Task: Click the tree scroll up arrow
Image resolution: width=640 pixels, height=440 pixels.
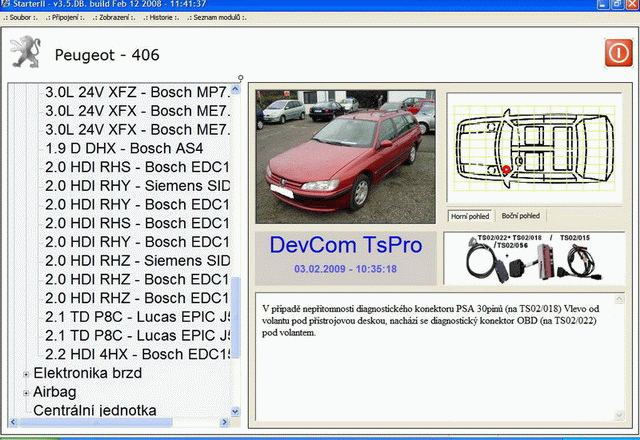Action: click(236, 89)
